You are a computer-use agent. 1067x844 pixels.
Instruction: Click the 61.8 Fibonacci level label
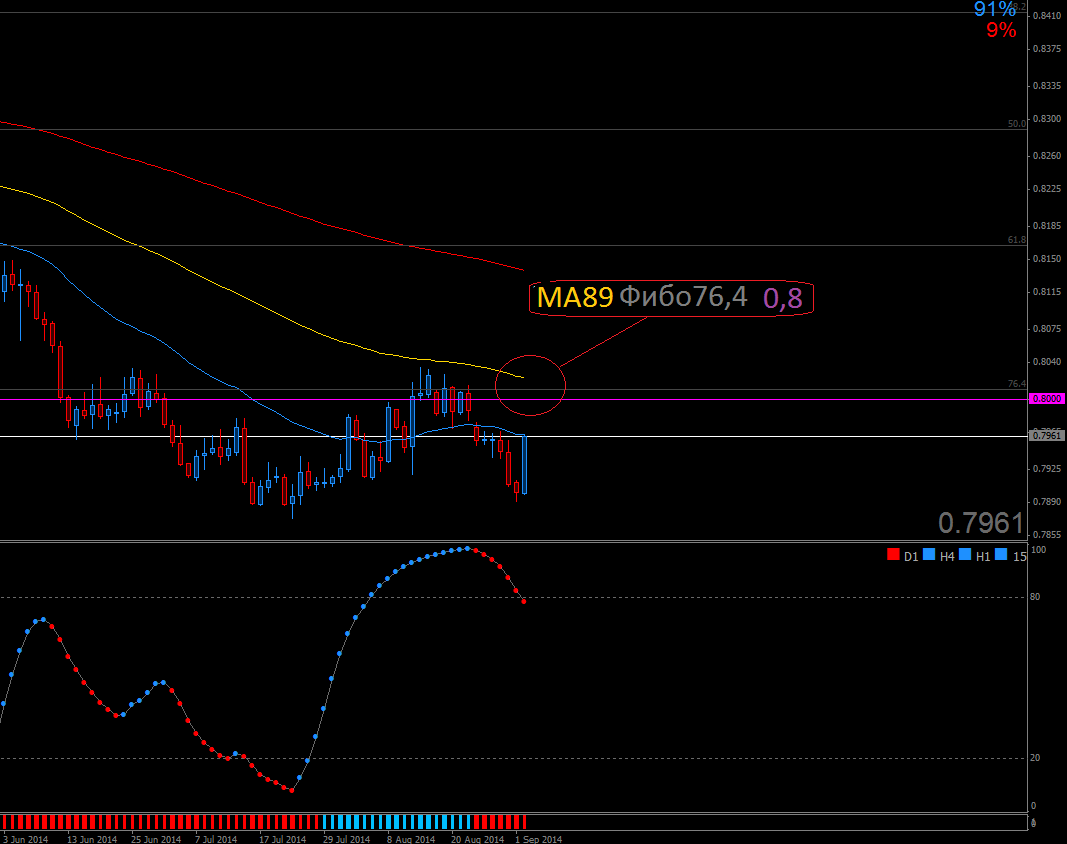pyautogui.click(x=1017, y=240)
